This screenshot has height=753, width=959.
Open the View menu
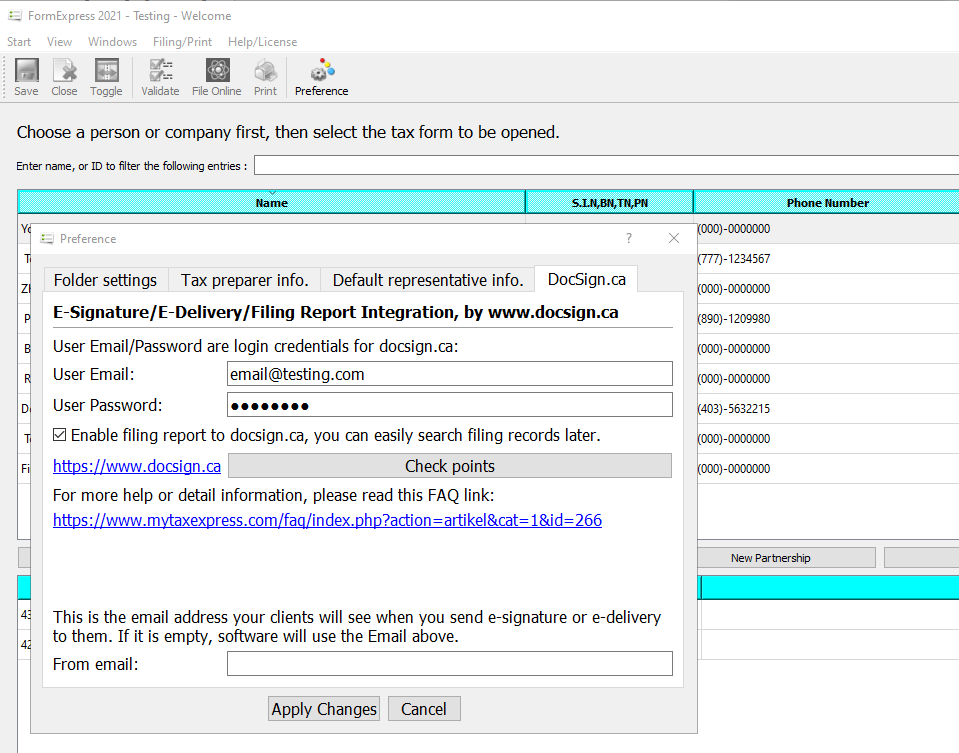[59, 42]
